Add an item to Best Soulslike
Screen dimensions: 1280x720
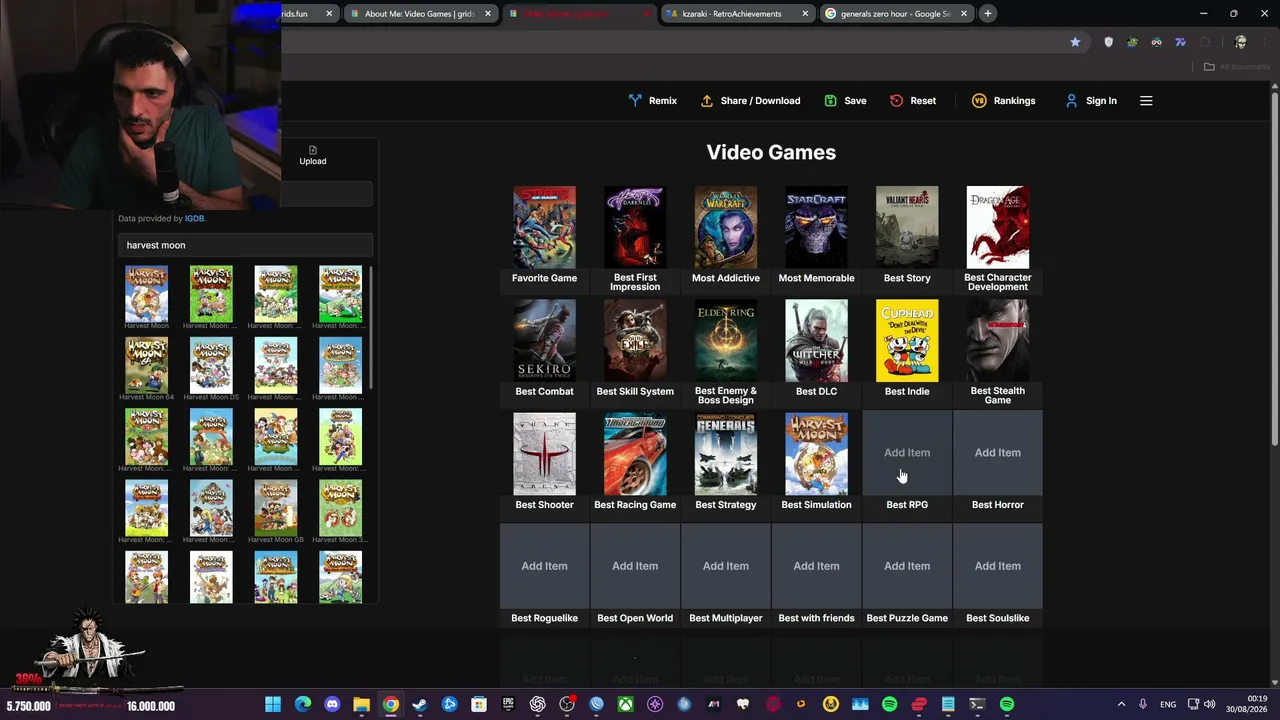[x=998, y=566]
